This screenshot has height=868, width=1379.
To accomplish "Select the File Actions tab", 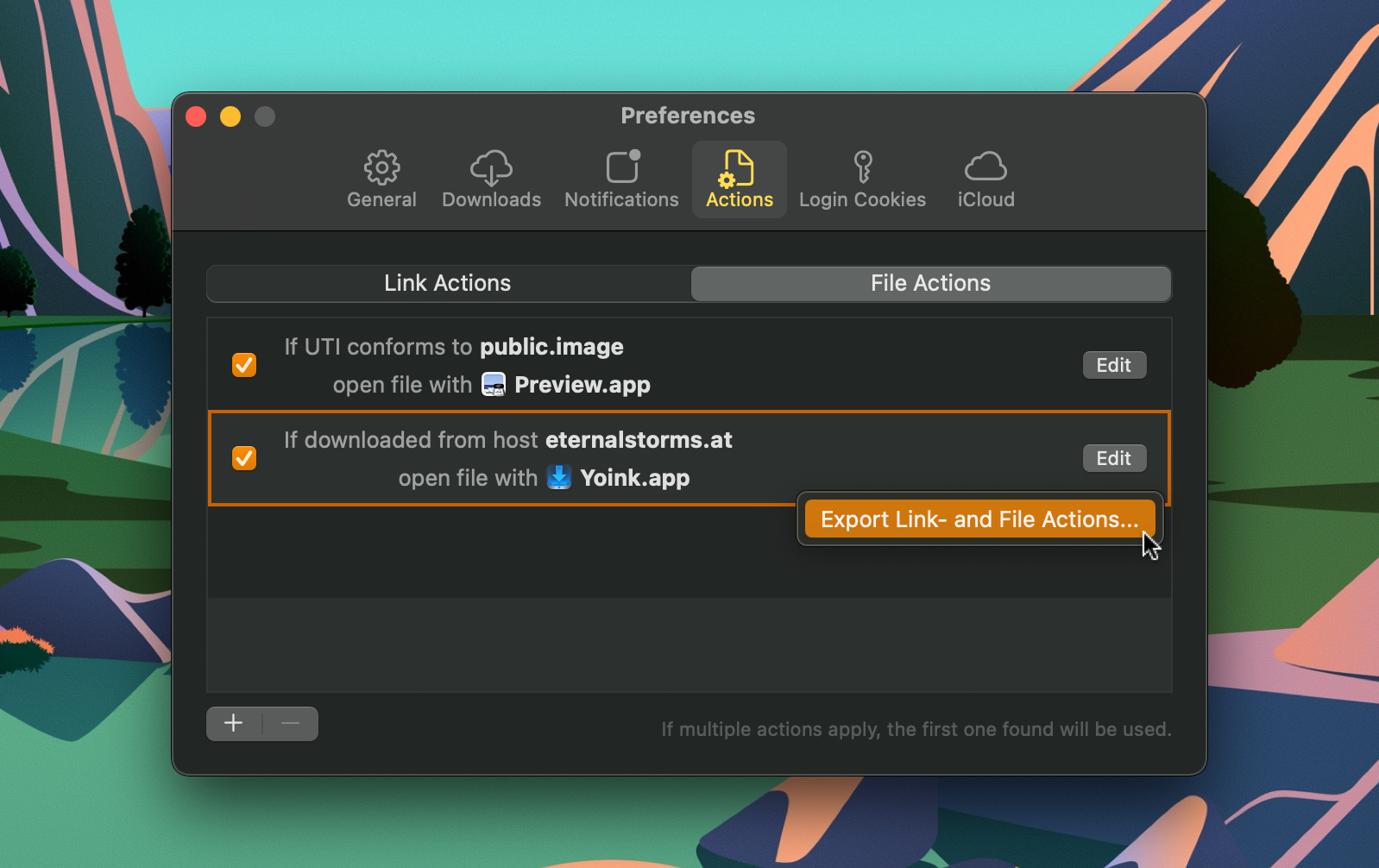I will tap(930, 284).
